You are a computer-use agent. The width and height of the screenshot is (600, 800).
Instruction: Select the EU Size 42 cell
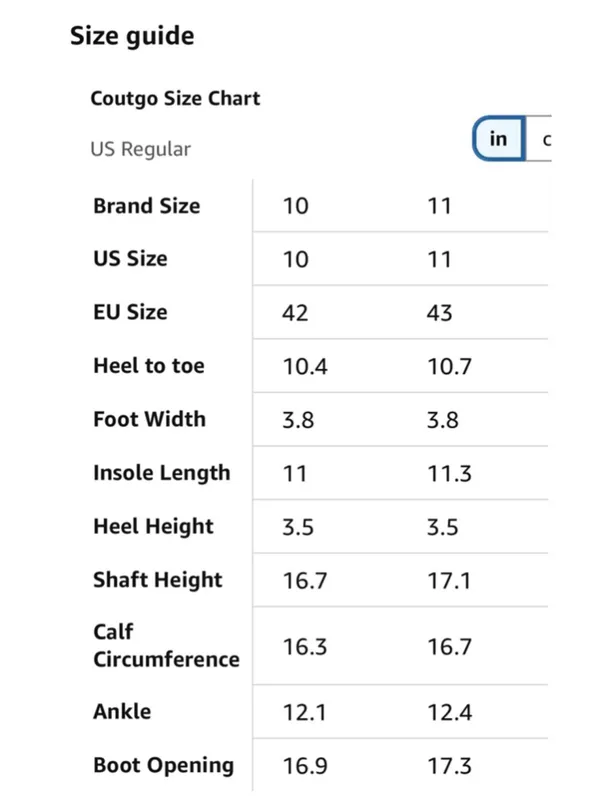(x=295, y=313)
